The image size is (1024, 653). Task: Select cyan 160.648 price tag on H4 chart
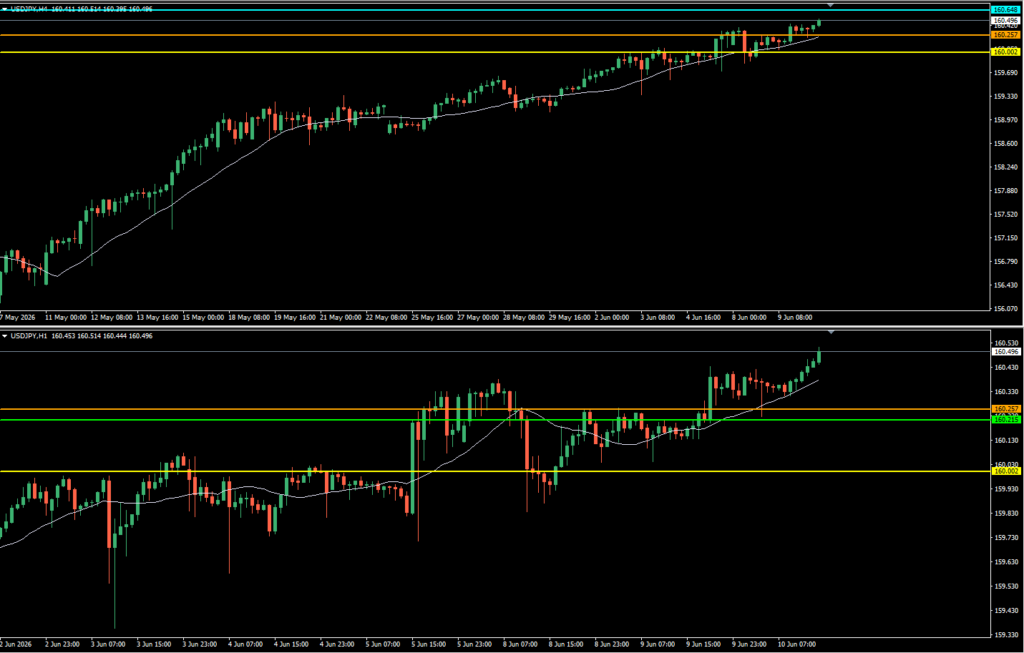point(1005,10)
